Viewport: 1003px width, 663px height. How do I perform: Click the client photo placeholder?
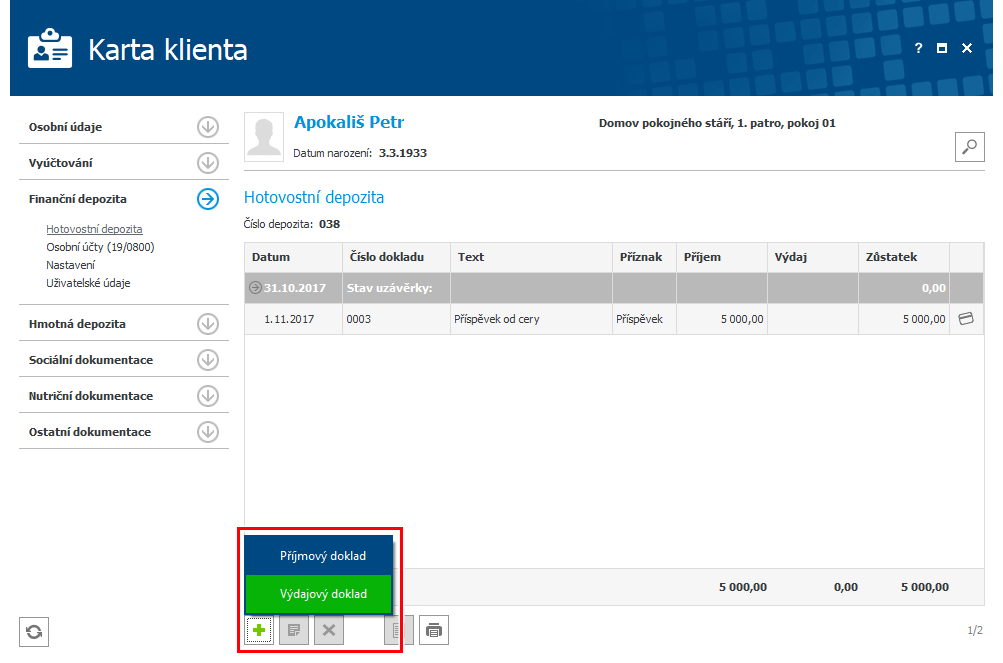(264, 137)
